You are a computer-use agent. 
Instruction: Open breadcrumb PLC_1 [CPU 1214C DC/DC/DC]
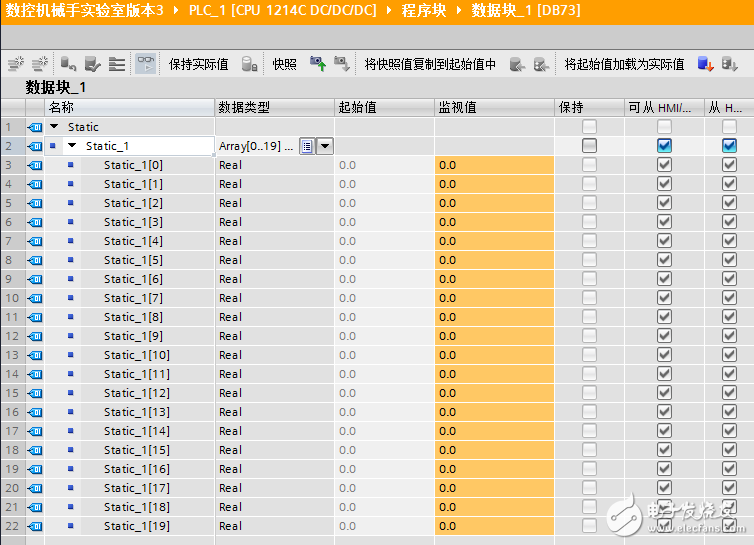tap(283, 10)
